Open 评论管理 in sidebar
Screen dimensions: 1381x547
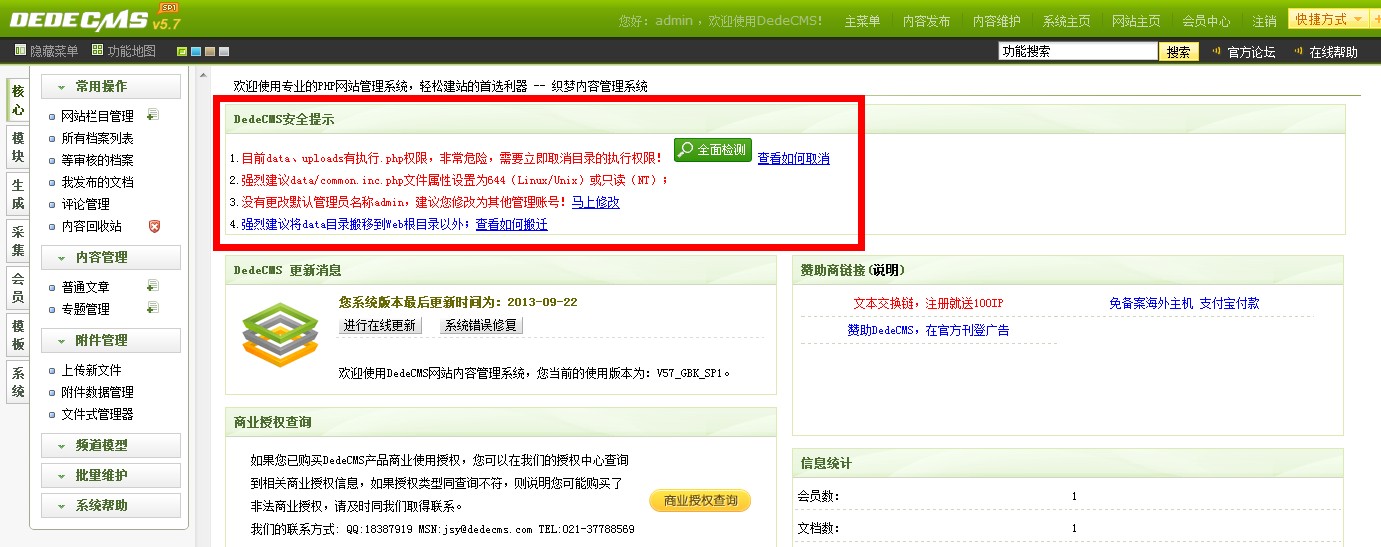pos(85,204)
